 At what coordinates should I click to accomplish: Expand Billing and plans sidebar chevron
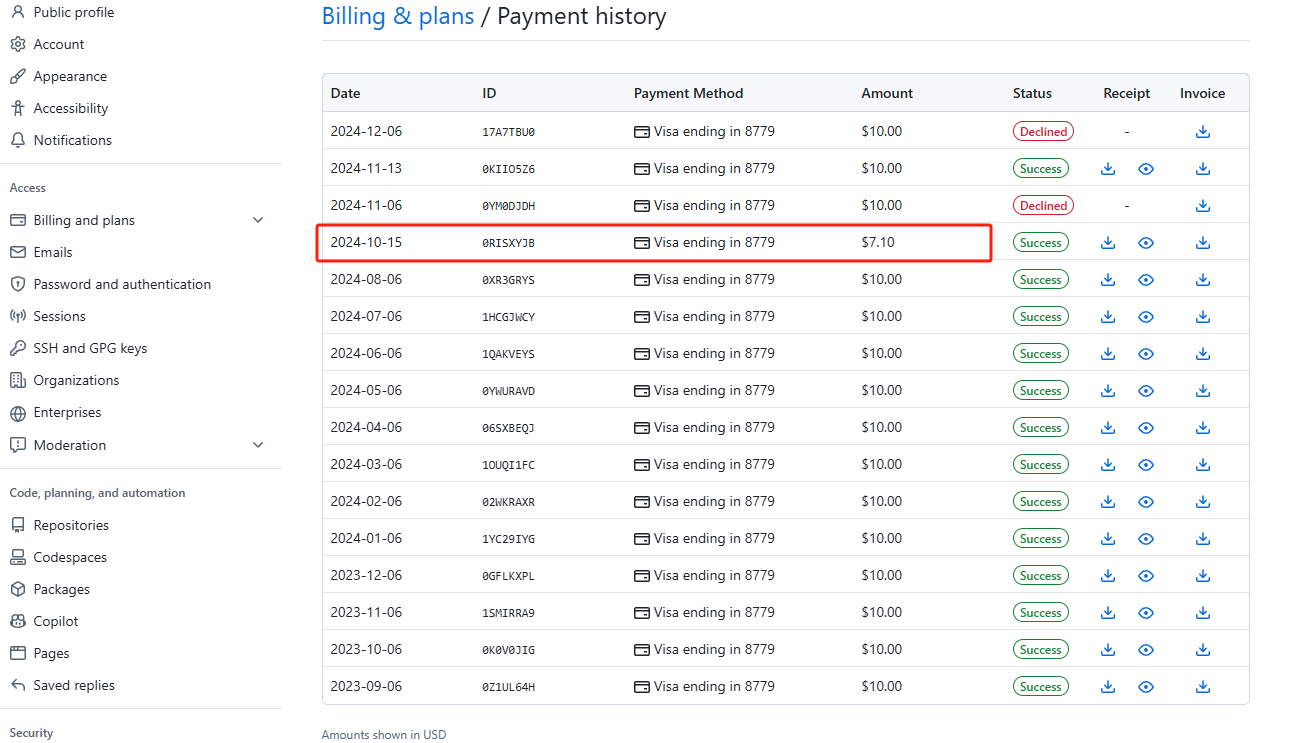pyautogui.click(x=258, y=220)
